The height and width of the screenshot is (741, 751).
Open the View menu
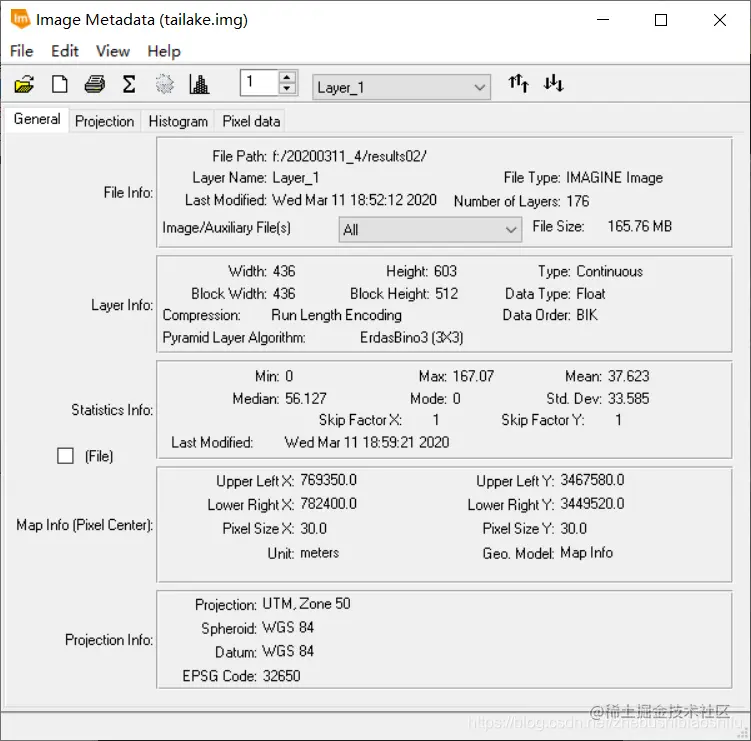(113, 51)
